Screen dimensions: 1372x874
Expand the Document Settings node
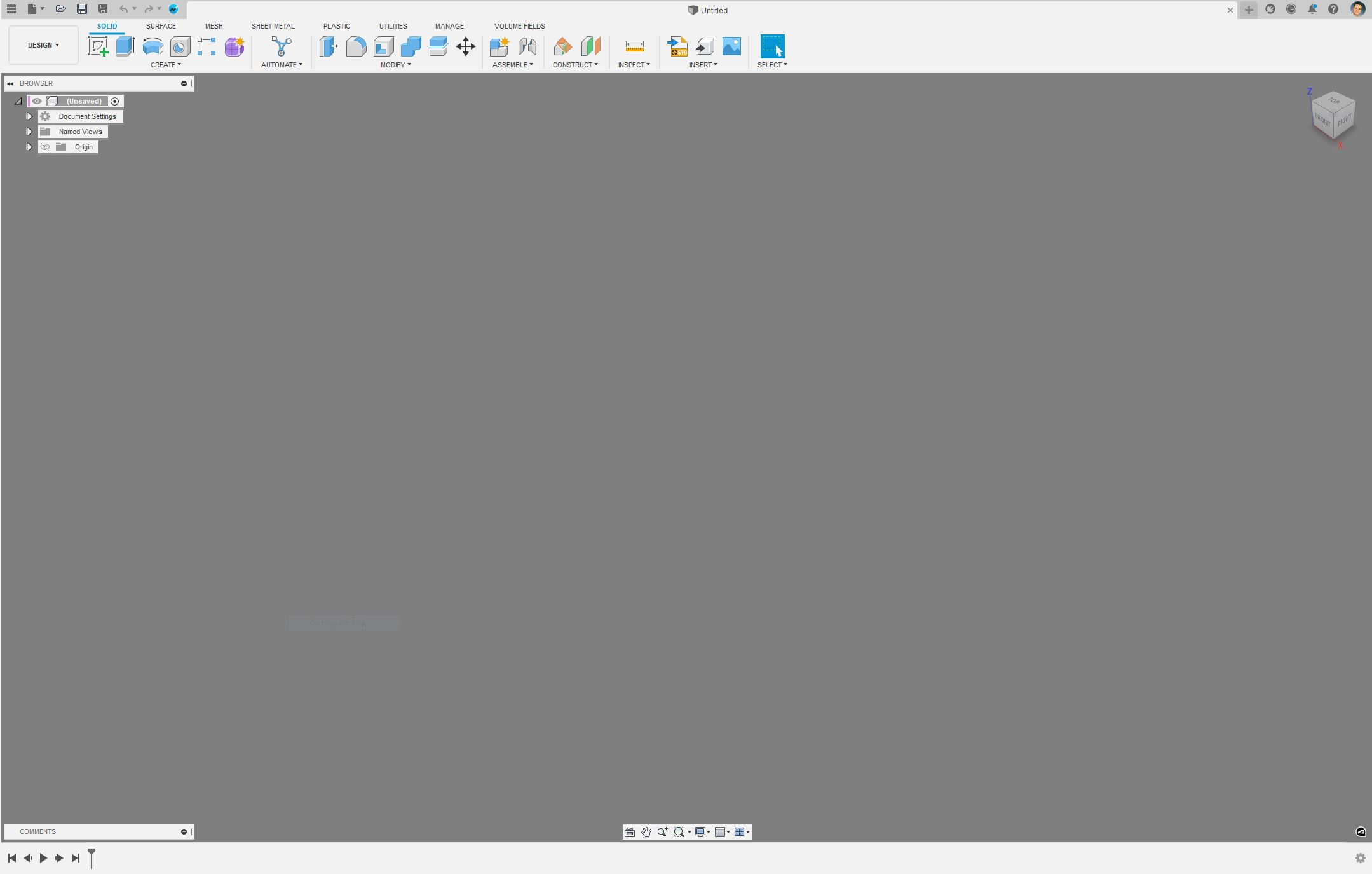29,116
